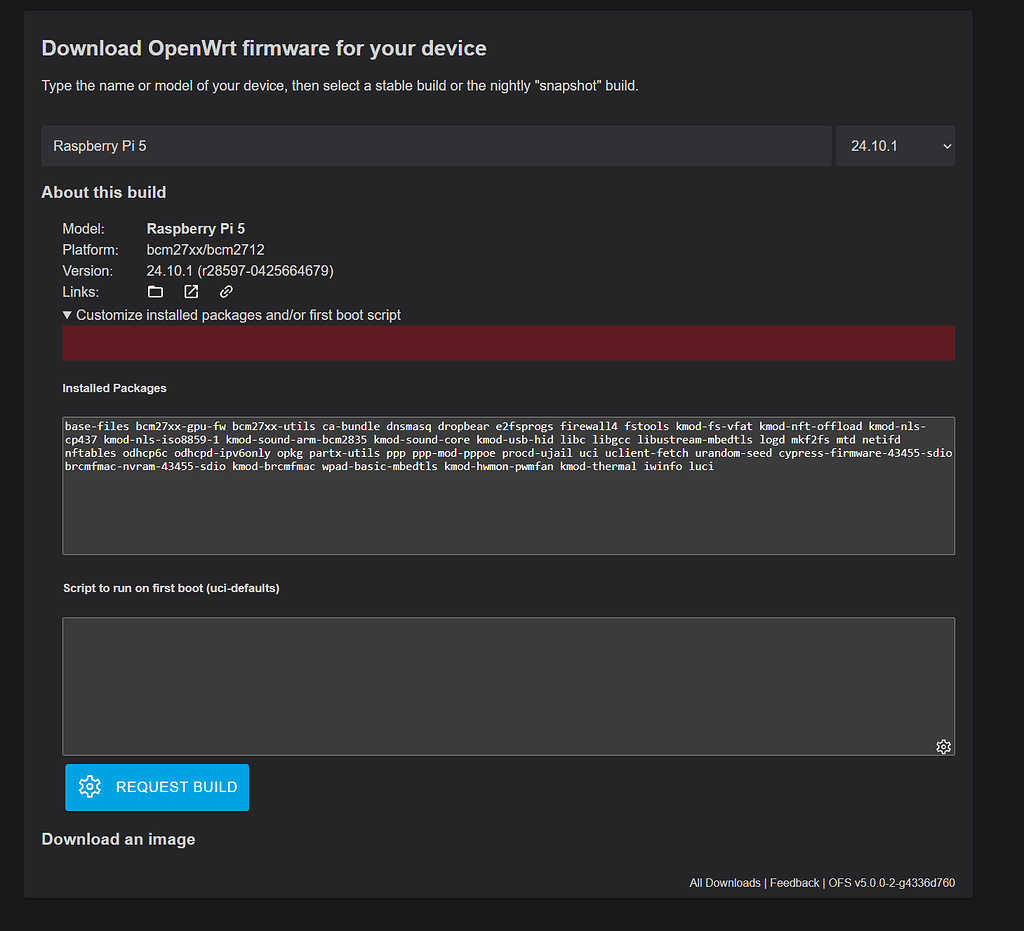
Task: Click the gear icon inside the script editor
Action: click(943, 746)
